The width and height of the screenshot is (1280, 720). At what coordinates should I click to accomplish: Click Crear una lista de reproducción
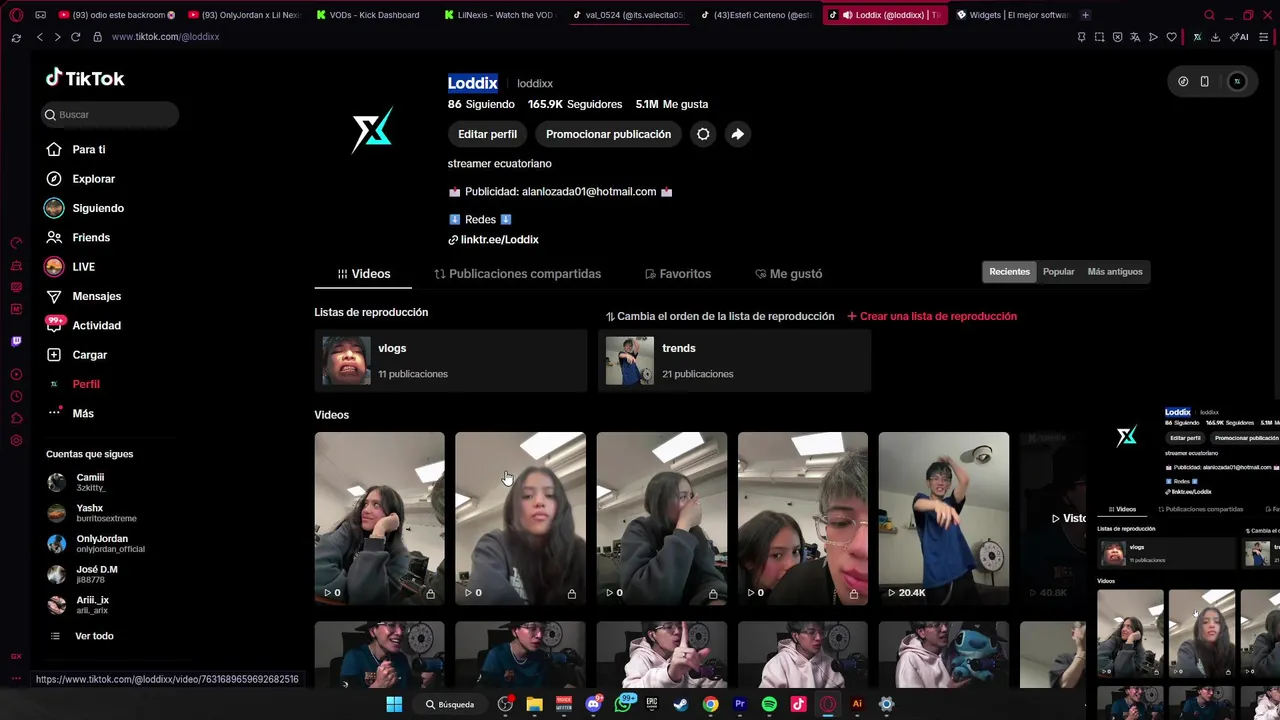click(x=932, y=316)
